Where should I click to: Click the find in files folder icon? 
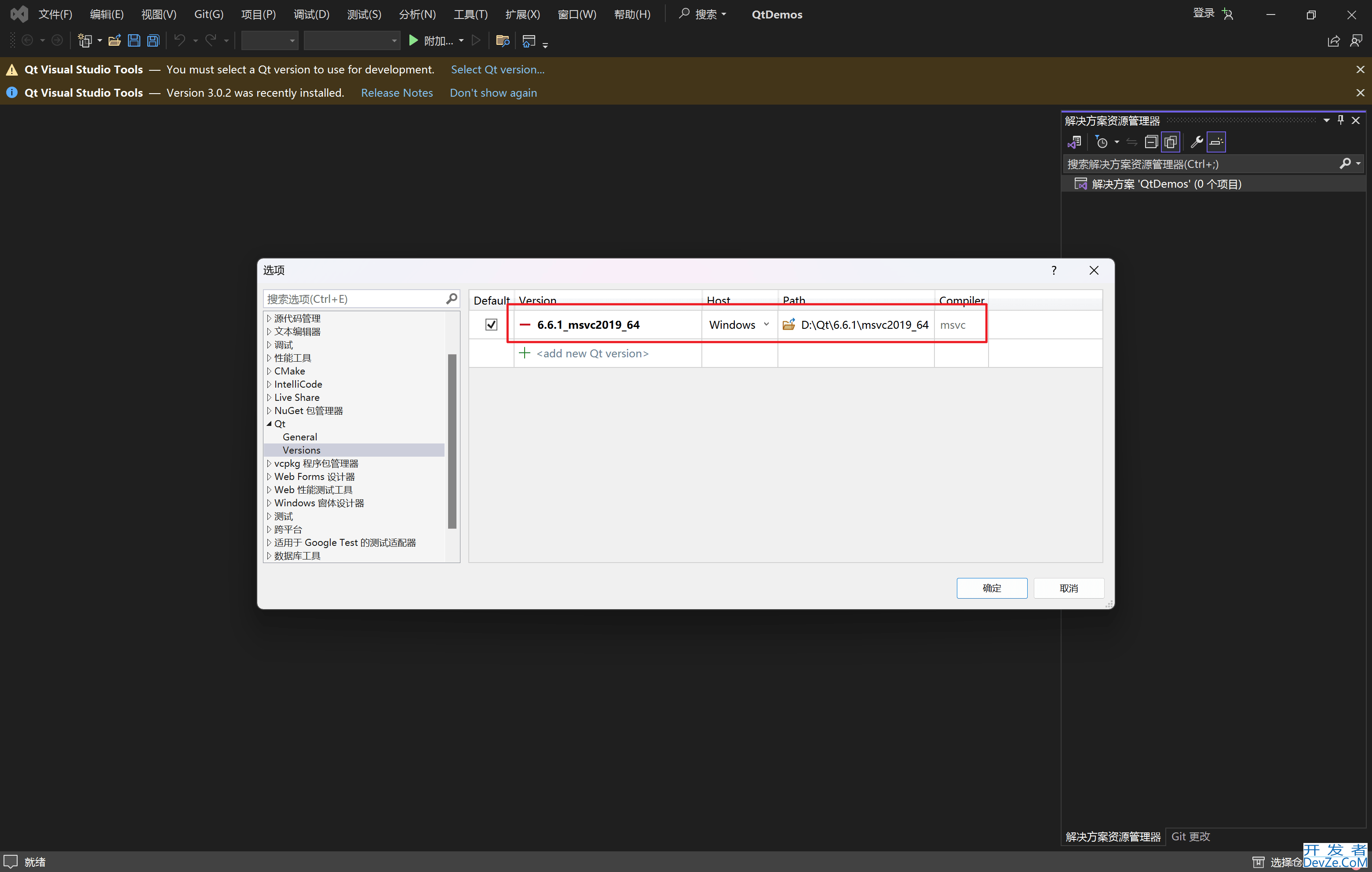[x=503, y=40]
